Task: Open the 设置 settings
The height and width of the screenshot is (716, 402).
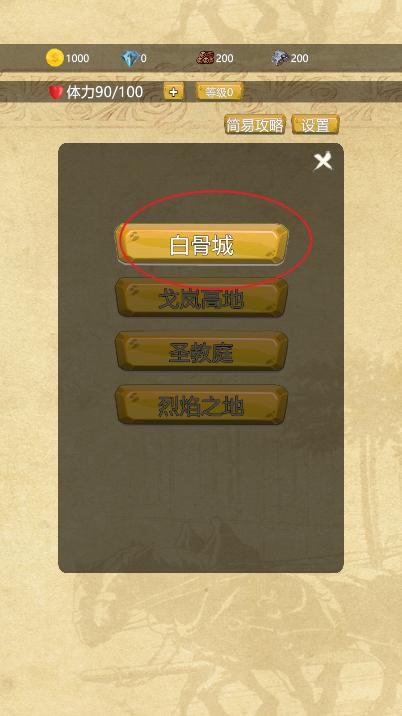Action: (315, 125)
